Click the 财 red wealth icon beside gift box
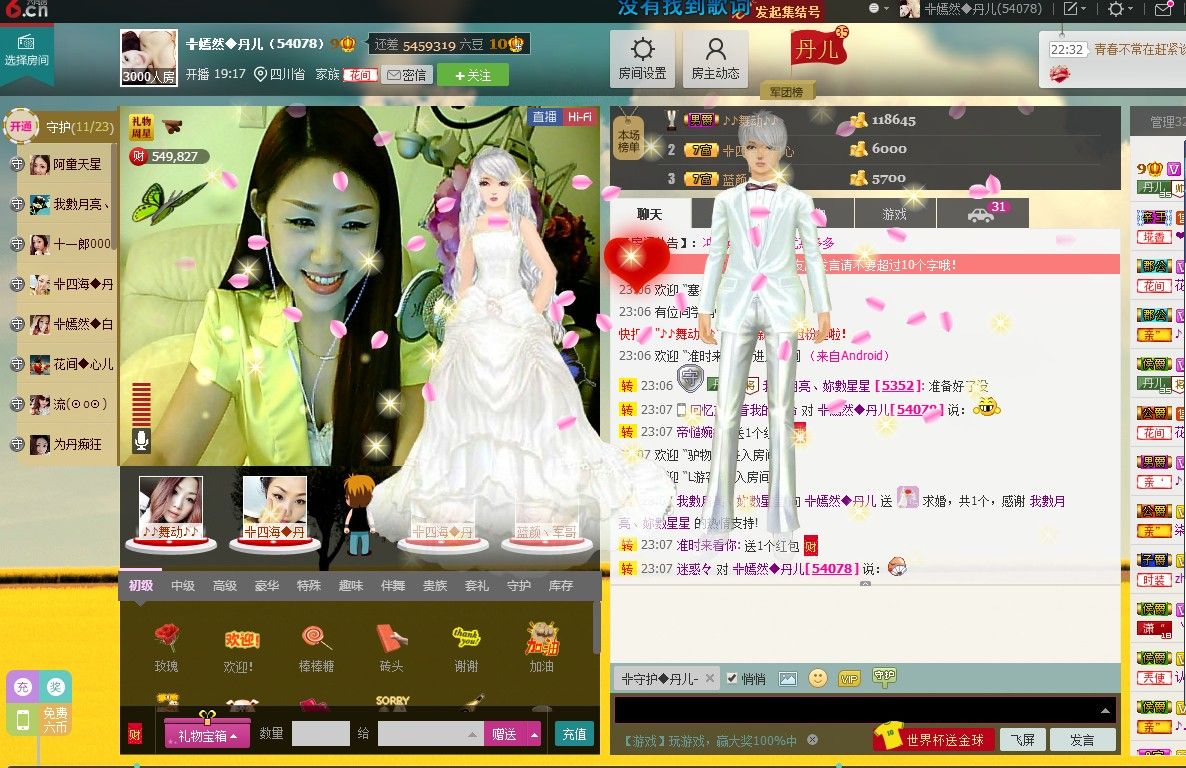The width and height of the screenshot is (1186, 768). [135, 735]
